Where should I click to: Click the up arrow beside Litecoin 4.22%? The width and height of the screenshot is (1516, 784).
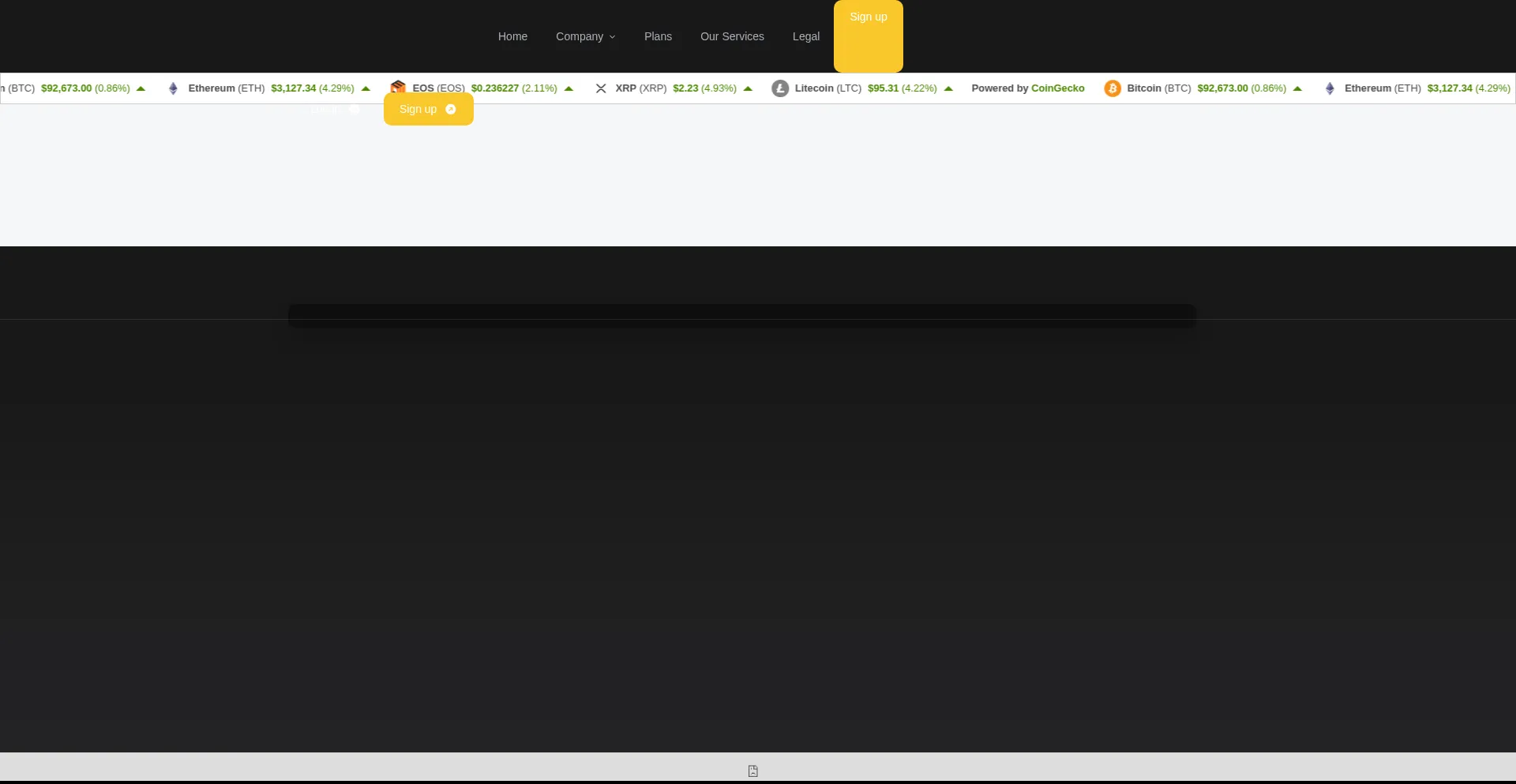(948, 88)
